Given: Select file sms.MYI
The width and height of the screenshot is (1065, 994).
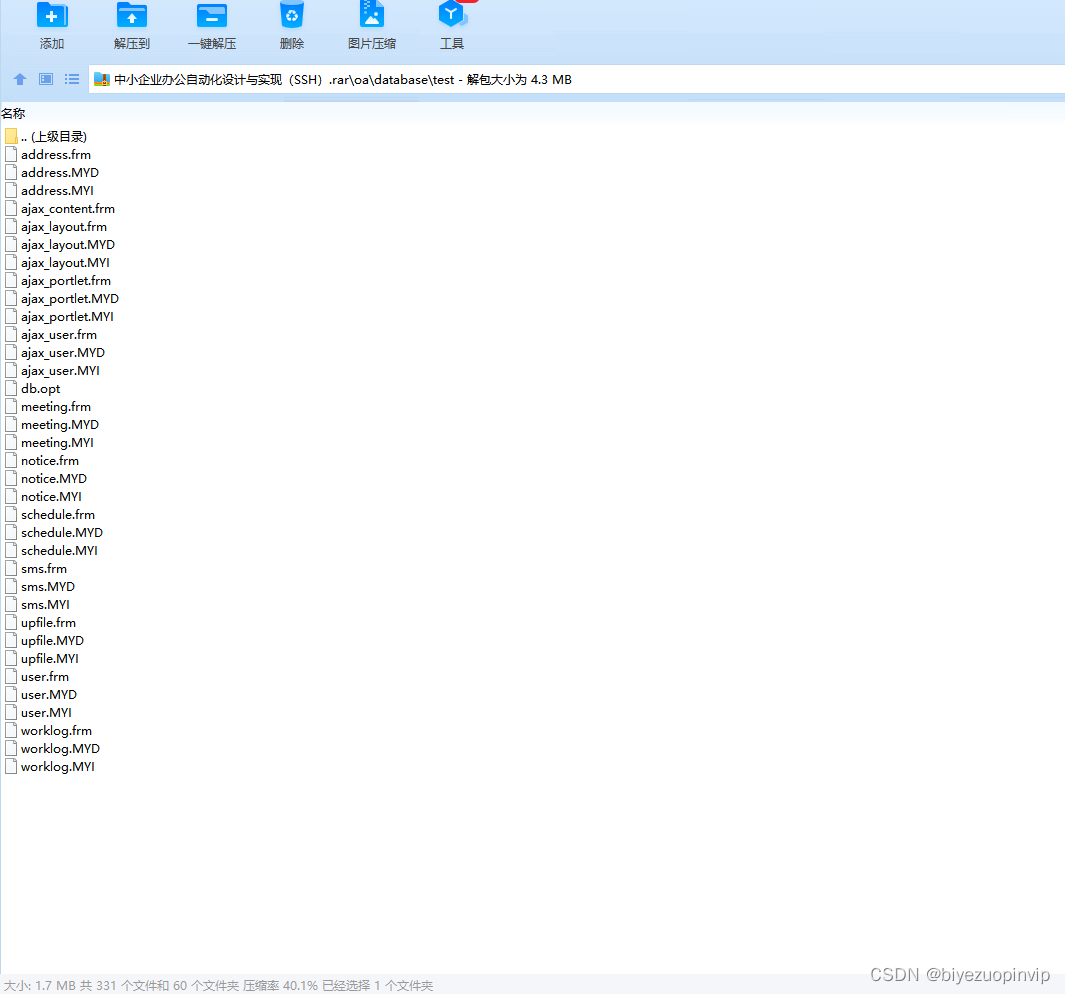Looking at the screenshot, I should click(46, 605).
